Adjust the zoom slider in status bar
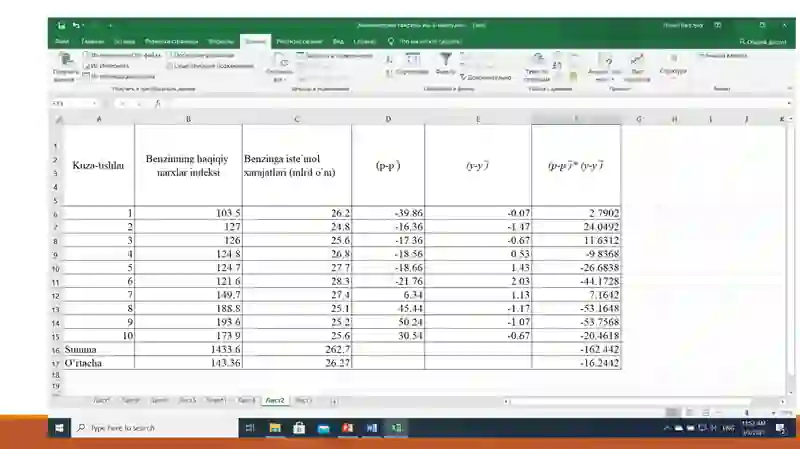800x449 pixels. coord(746,412)
